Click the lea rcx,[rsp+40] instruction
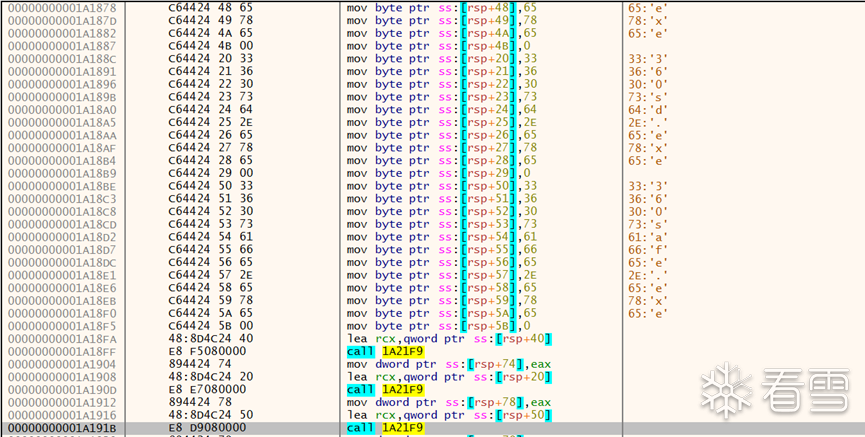 (449, 339)
